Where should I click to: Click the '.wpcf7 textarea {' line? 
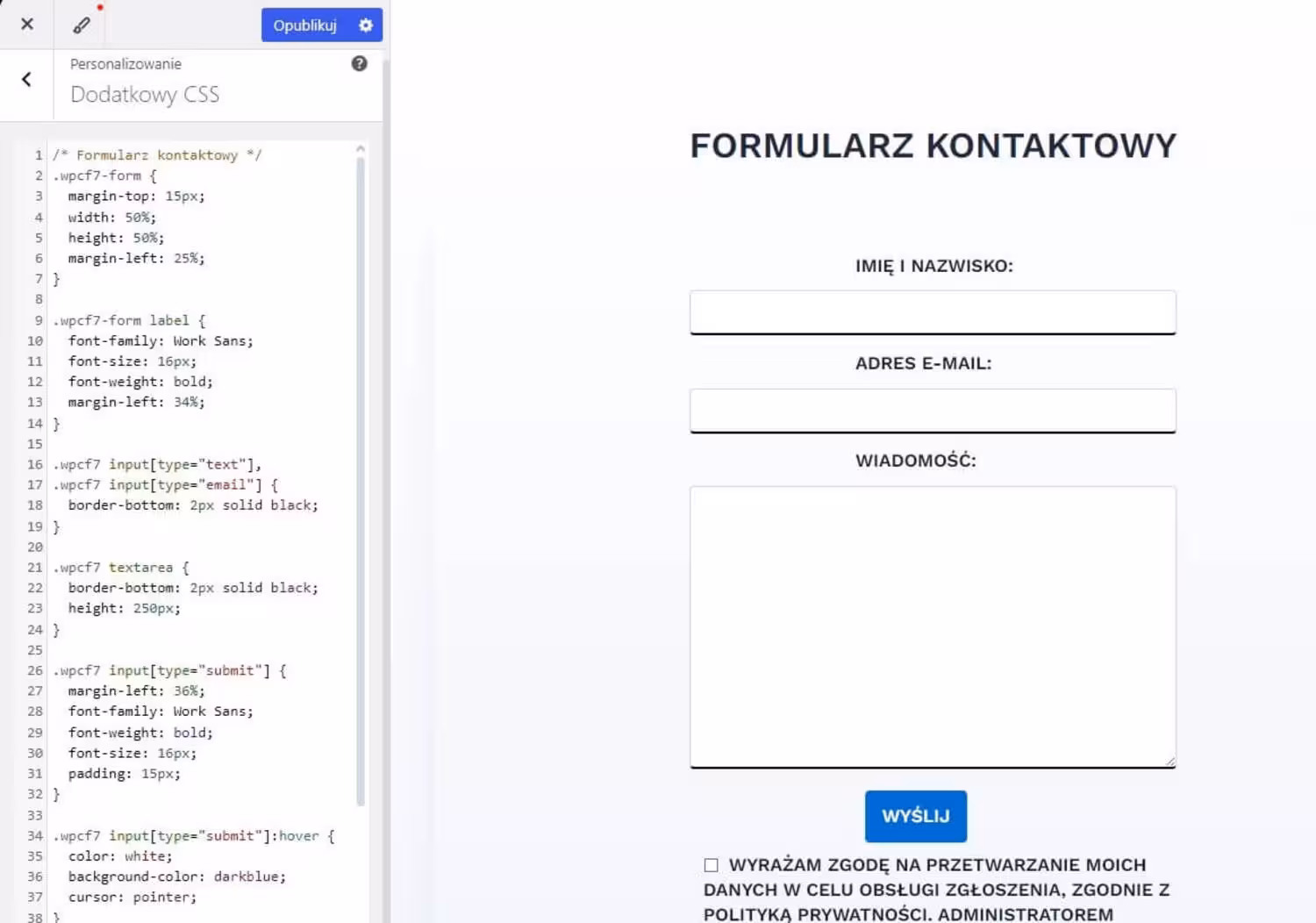(x=121, y=568)
